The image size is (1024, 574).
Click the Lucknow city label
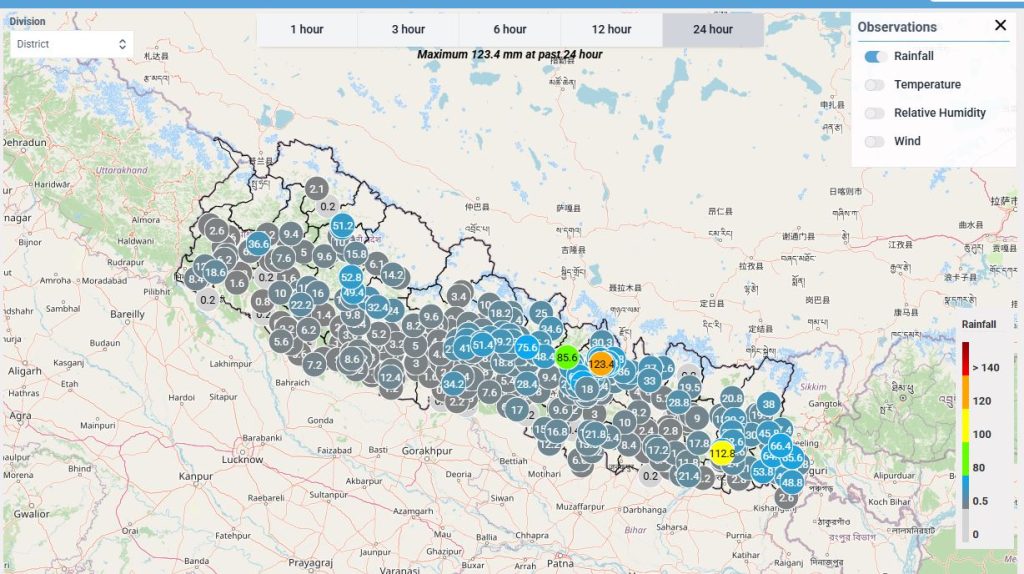242,459
